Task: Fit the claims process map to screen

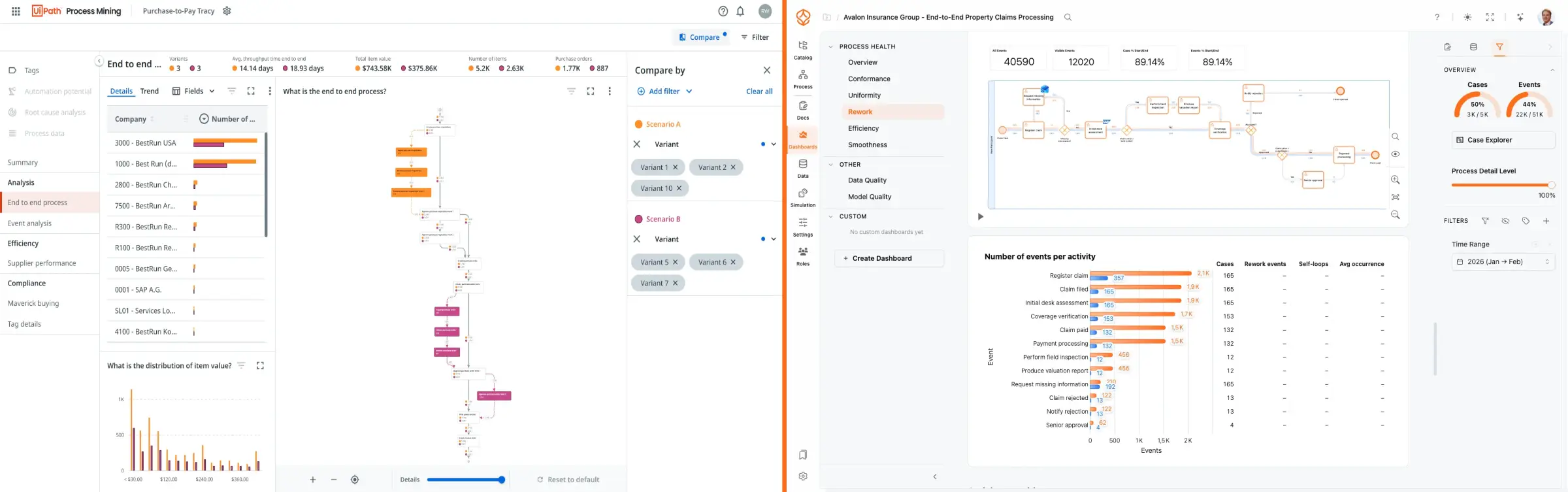Action: pyautogui.click(x=1396, y=197)
